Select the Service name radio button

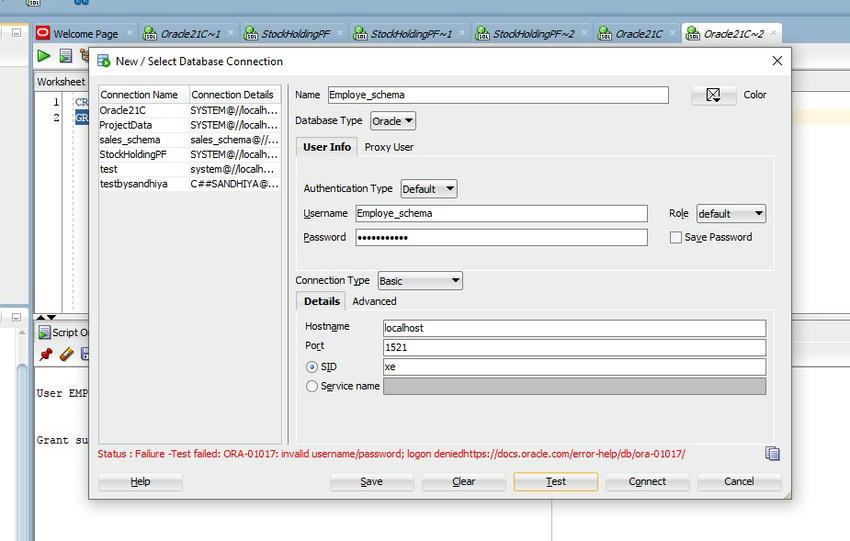coord(312,387)
